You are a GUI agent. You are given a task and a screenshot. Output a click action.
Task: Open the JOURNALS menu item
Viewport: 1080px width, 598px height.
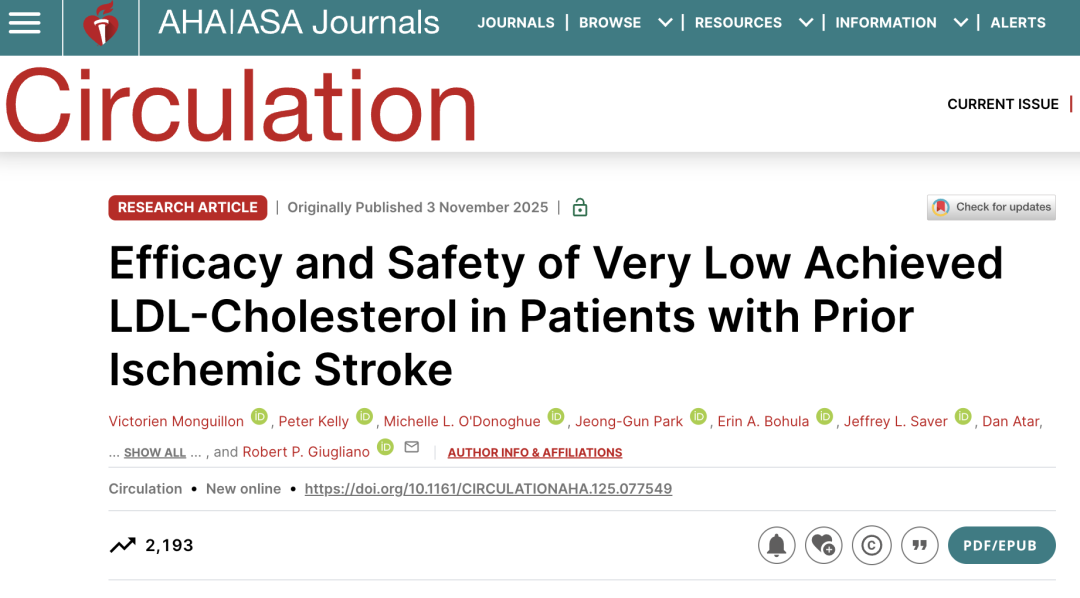tap(516, 22)
